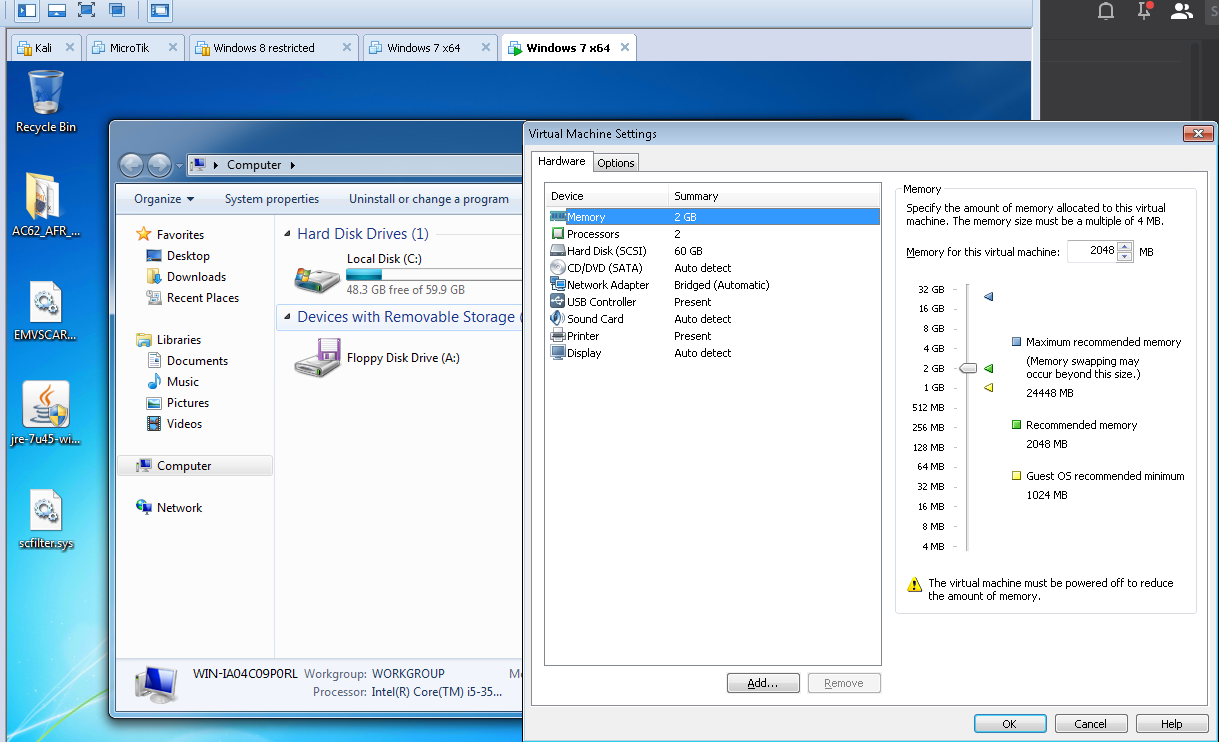Open the Organize dropdown menu

tap(164, 199)
